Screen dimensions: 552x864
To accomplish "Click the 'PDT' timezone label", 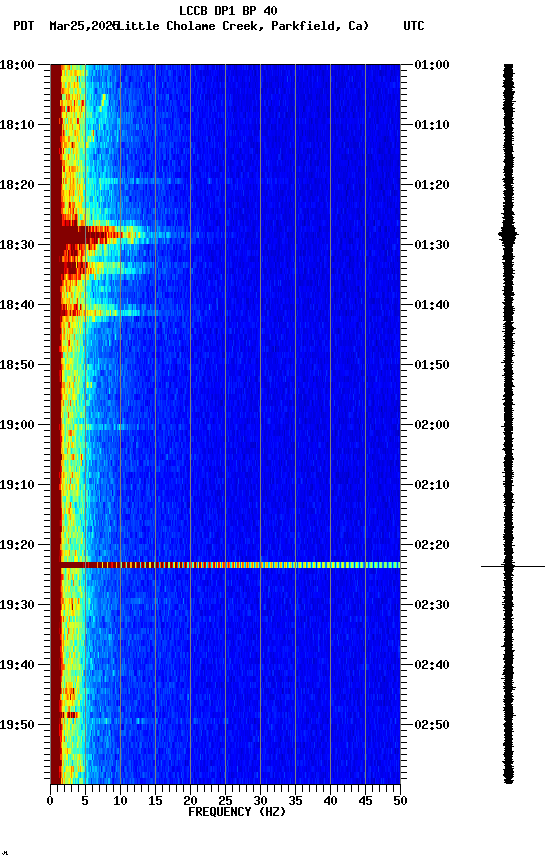I will 24,26.
